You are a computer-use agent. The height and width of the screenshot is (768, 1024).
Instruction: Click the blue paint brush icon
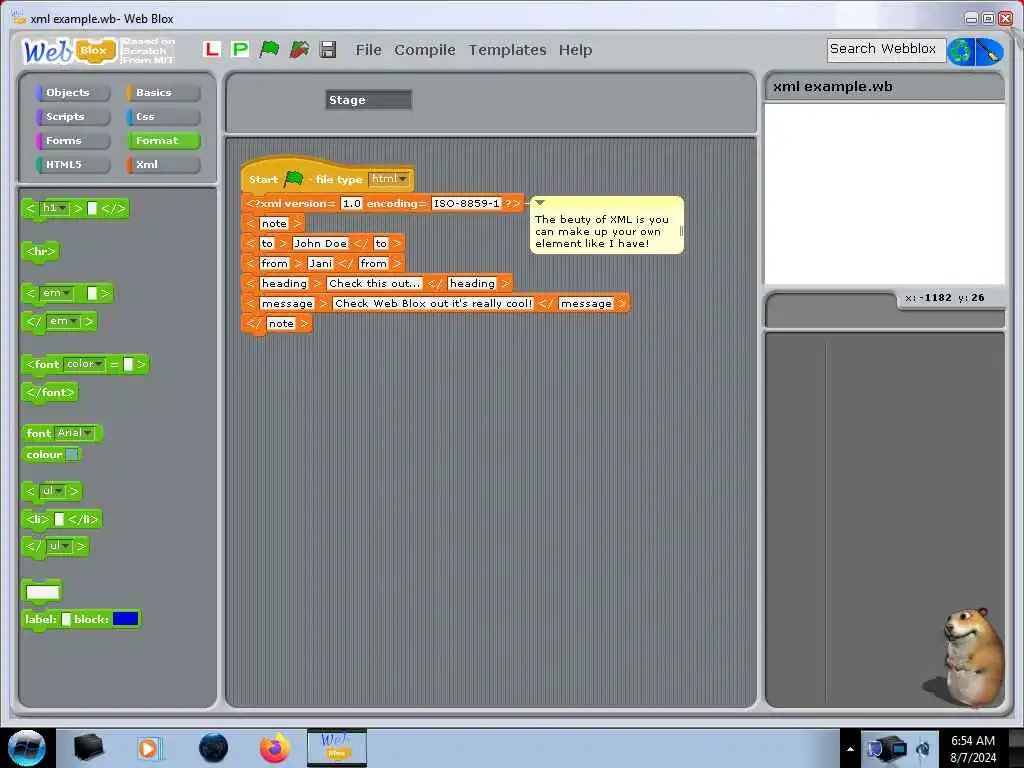[989, 51]
